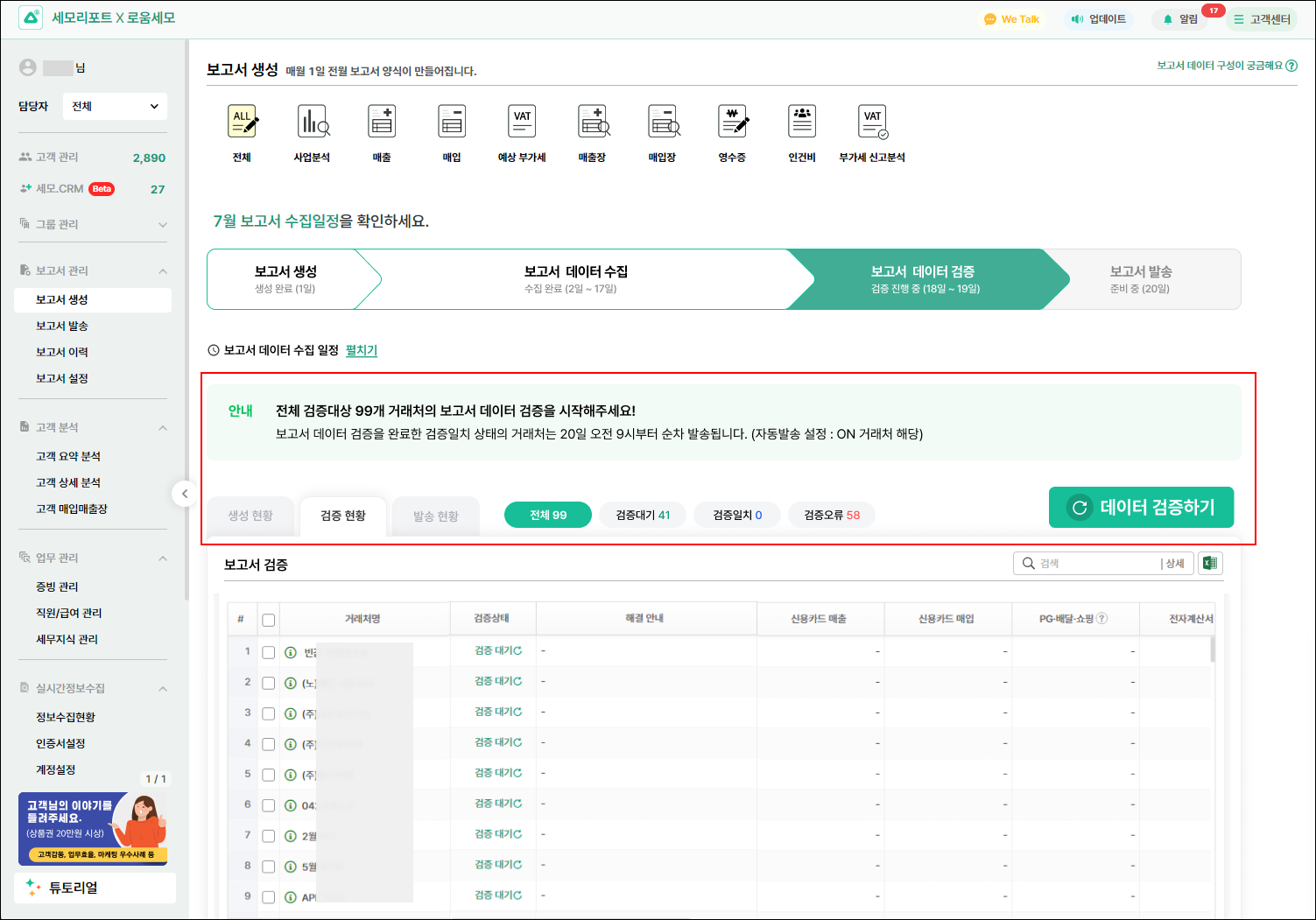The height and width of the screenshot is (920, 1316).
Task: Click the 예상 부가세 VAT icon
Action: (x=522, y=123)
